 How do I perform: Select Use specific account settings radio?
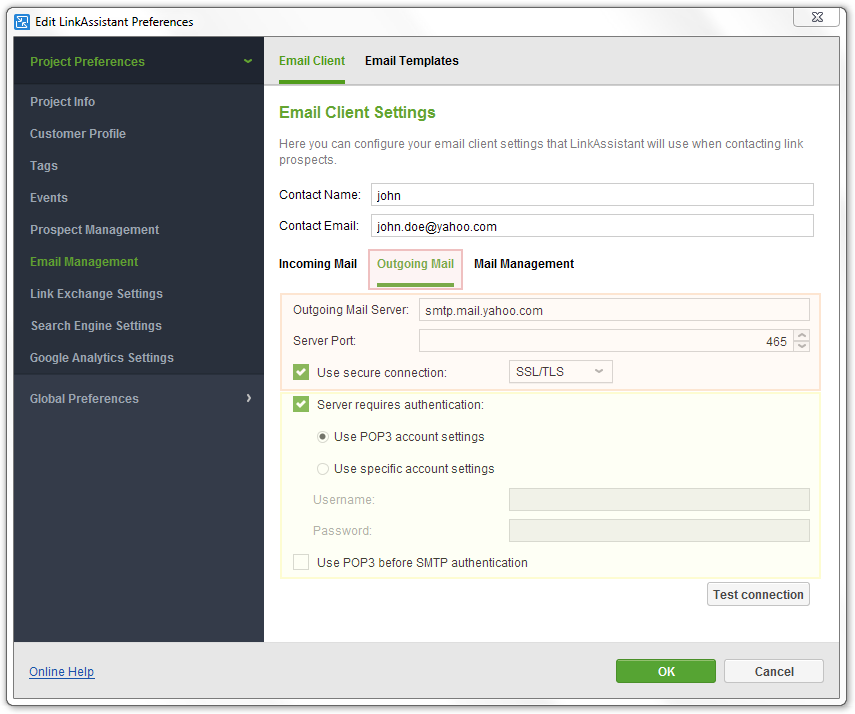323,469
